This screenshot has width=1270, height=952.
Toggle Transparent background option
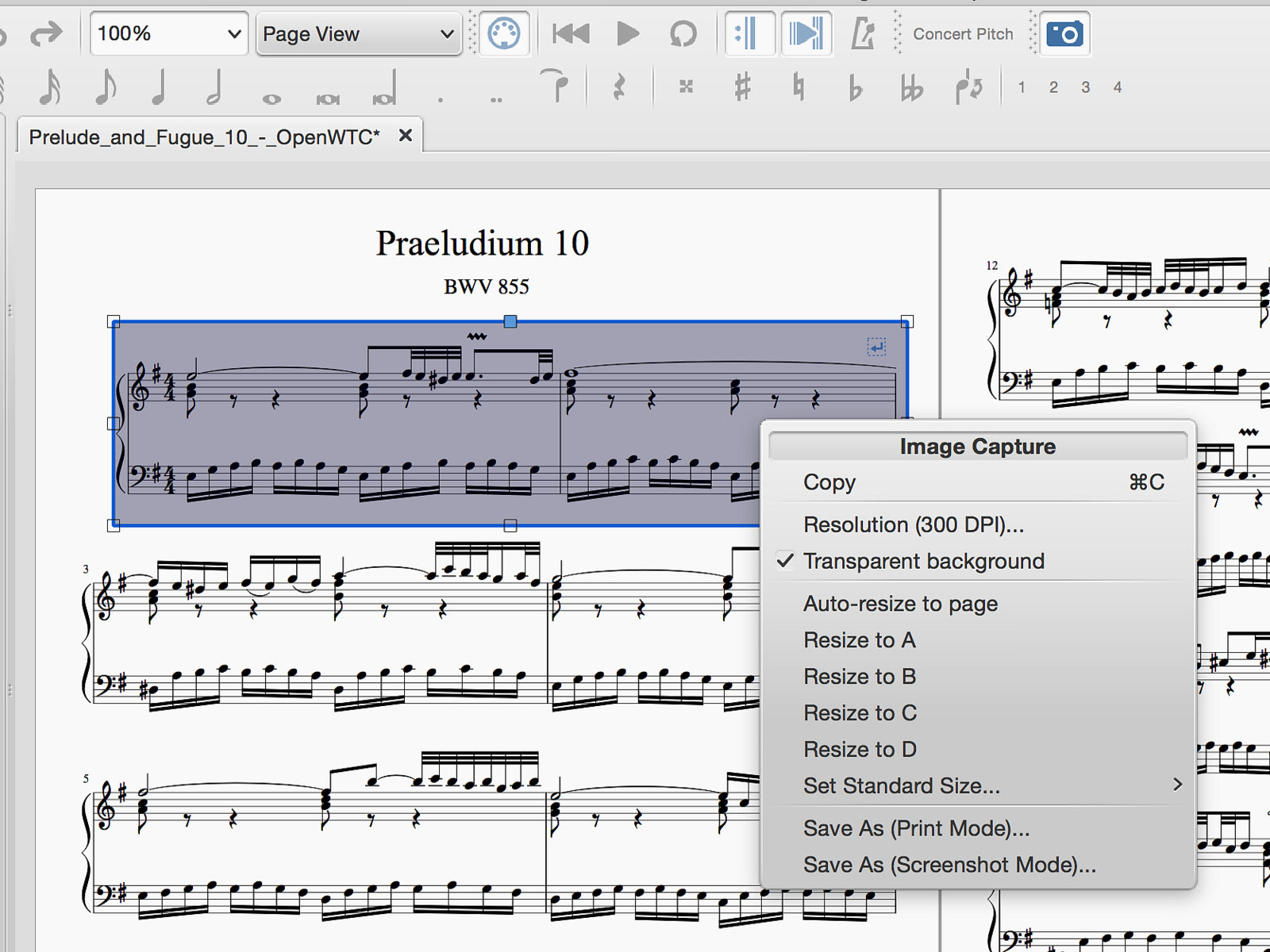point(978,562)
